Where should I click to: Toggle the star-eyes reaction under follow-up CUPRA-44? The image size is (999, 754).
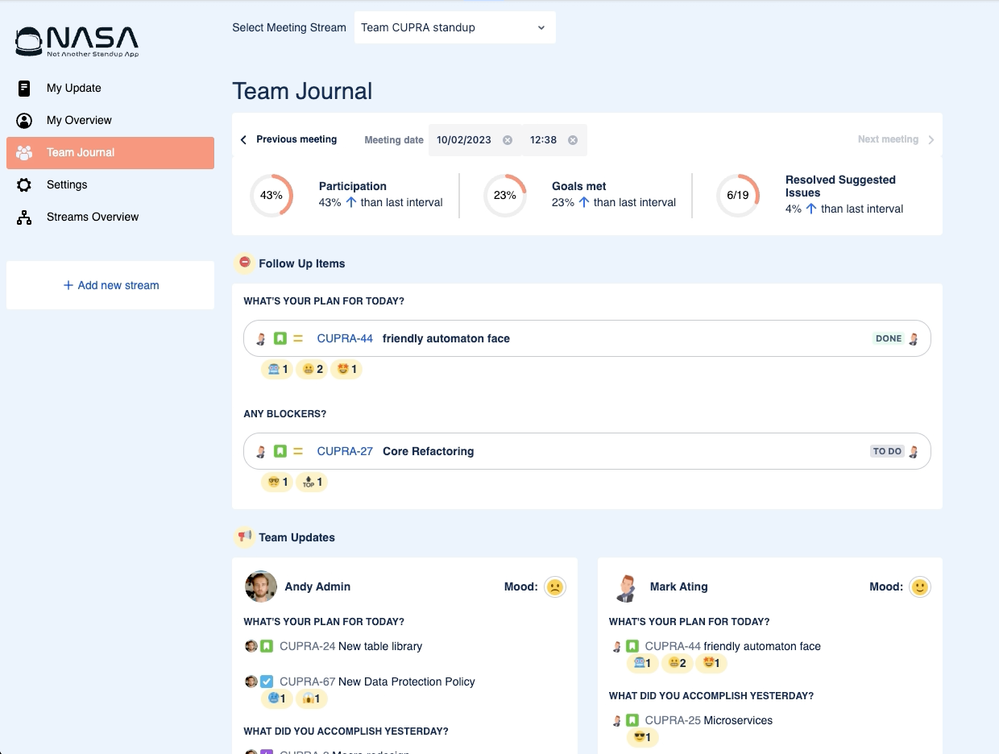pyautogui.click(x=346, y=369)
